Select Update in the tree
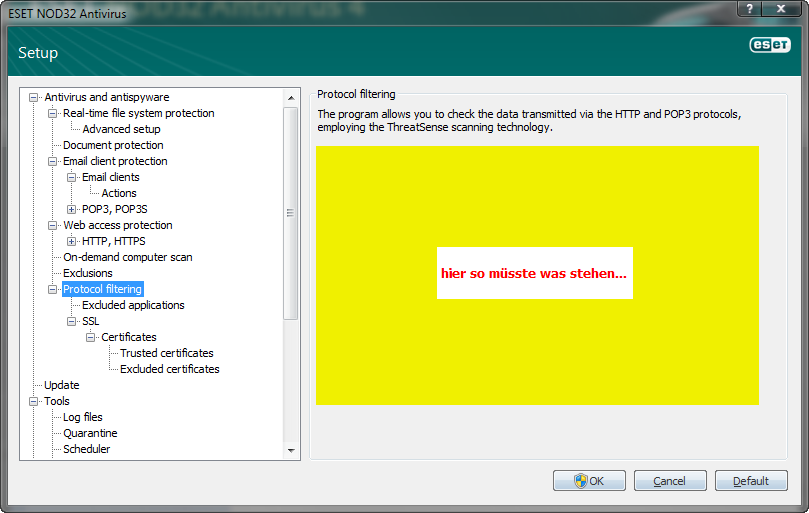 point(61,385)
